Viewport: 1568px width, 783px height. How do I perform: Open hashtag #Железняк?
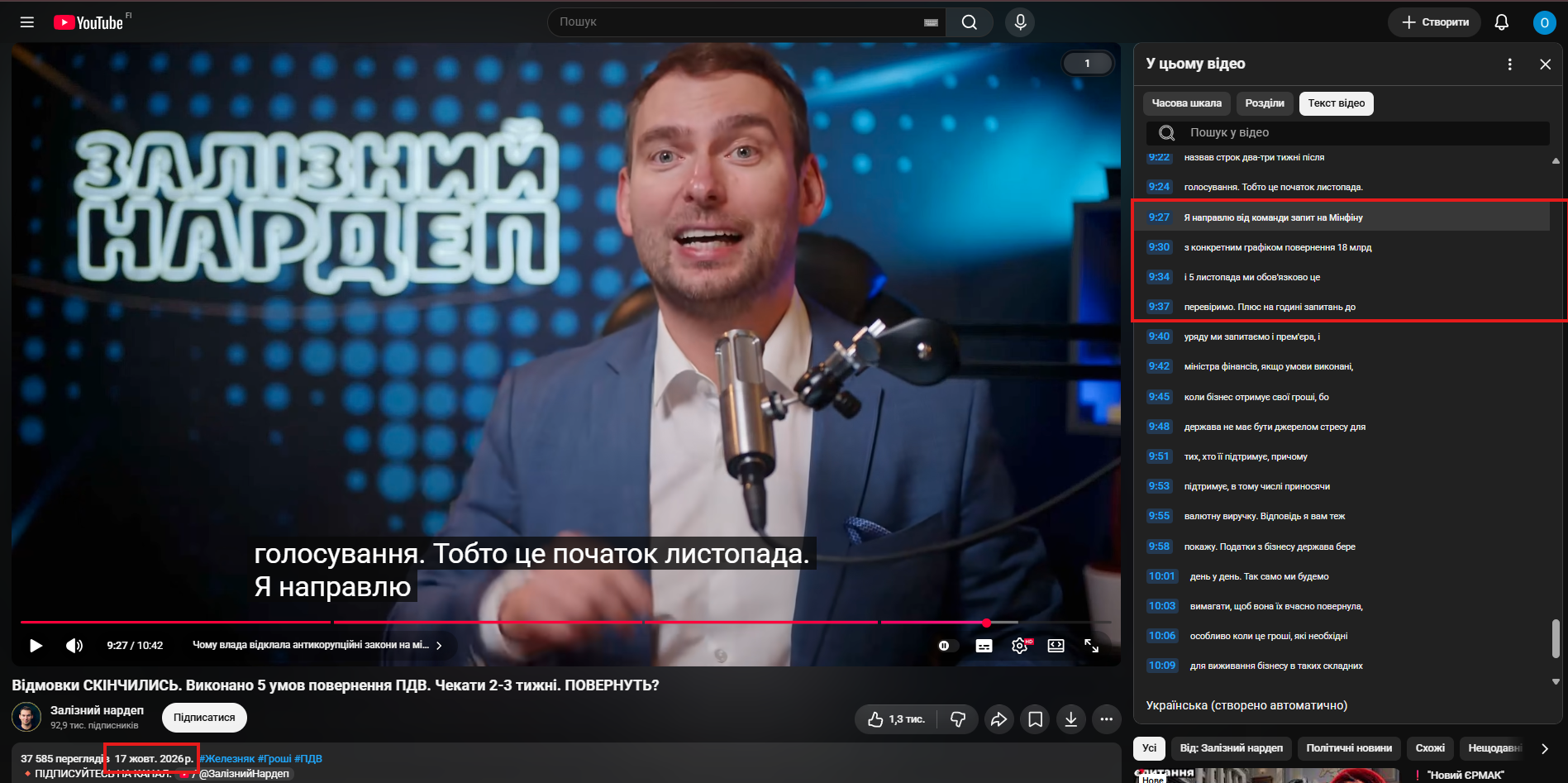[x=226, y=759]
